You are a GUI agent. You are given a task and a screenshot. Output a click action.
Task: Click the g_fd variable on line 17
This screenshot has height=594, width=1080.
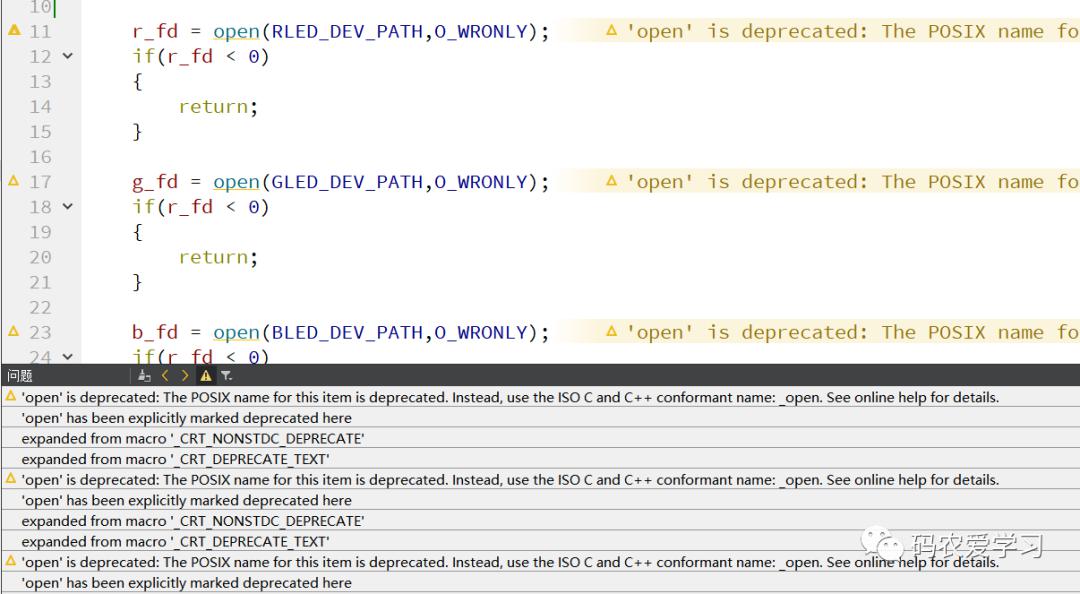click(x=155, y=183)
